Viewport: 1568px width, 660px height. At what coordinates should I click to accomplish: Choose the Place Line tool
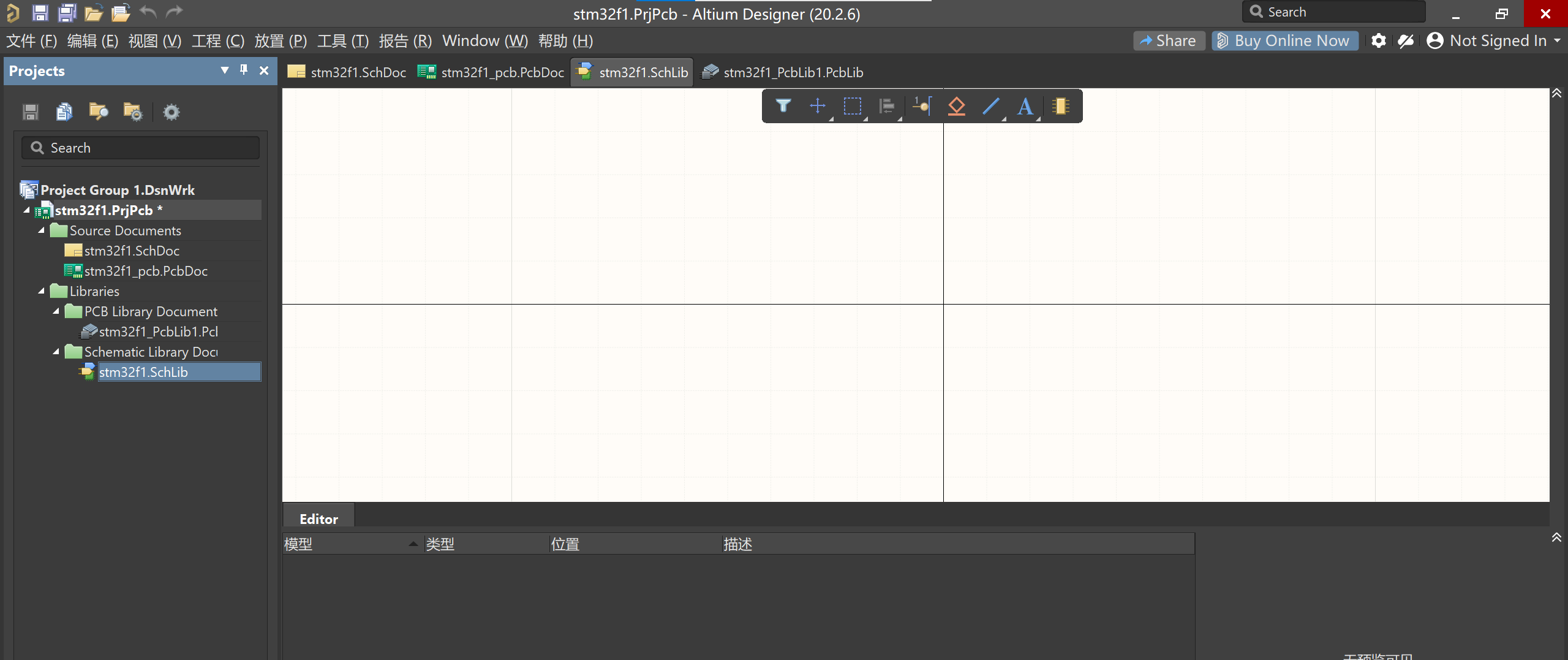(x=991, y=106)
